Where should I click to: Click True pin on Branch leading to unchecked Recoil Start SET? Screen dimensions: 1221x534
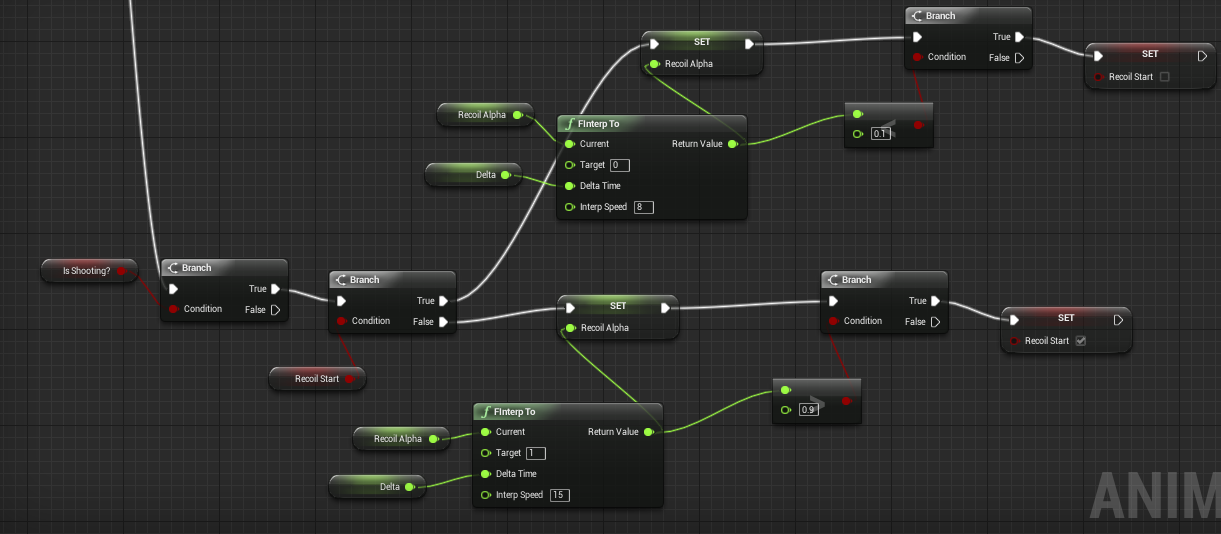tap(1020, 37)
